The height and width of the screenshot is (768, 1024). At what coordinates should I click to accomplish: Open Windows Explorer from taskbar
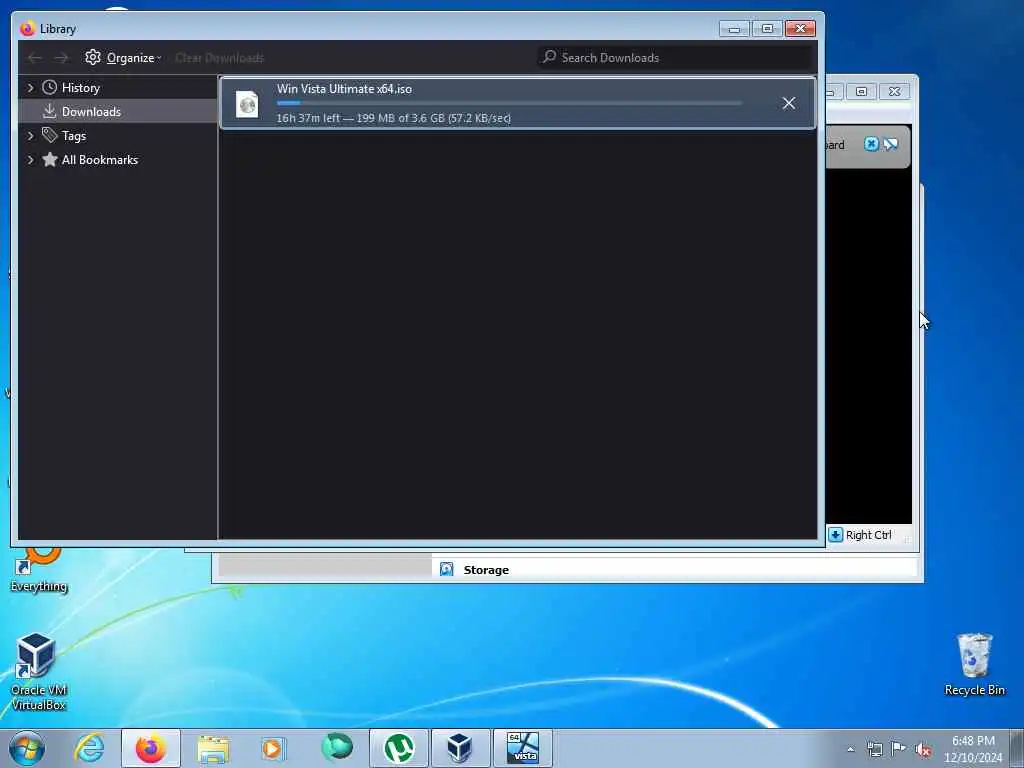point(213,748)
